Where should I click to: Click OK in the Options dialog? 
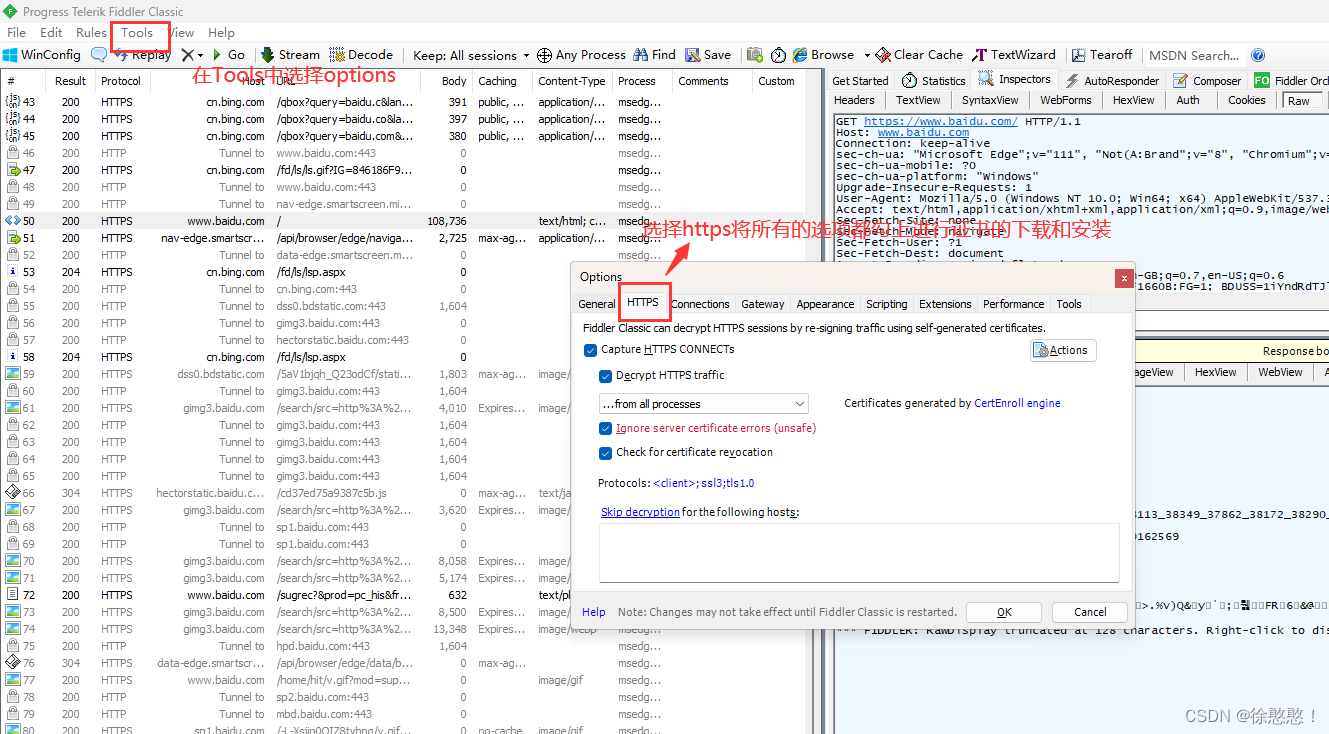click(x=1004, y=612)
